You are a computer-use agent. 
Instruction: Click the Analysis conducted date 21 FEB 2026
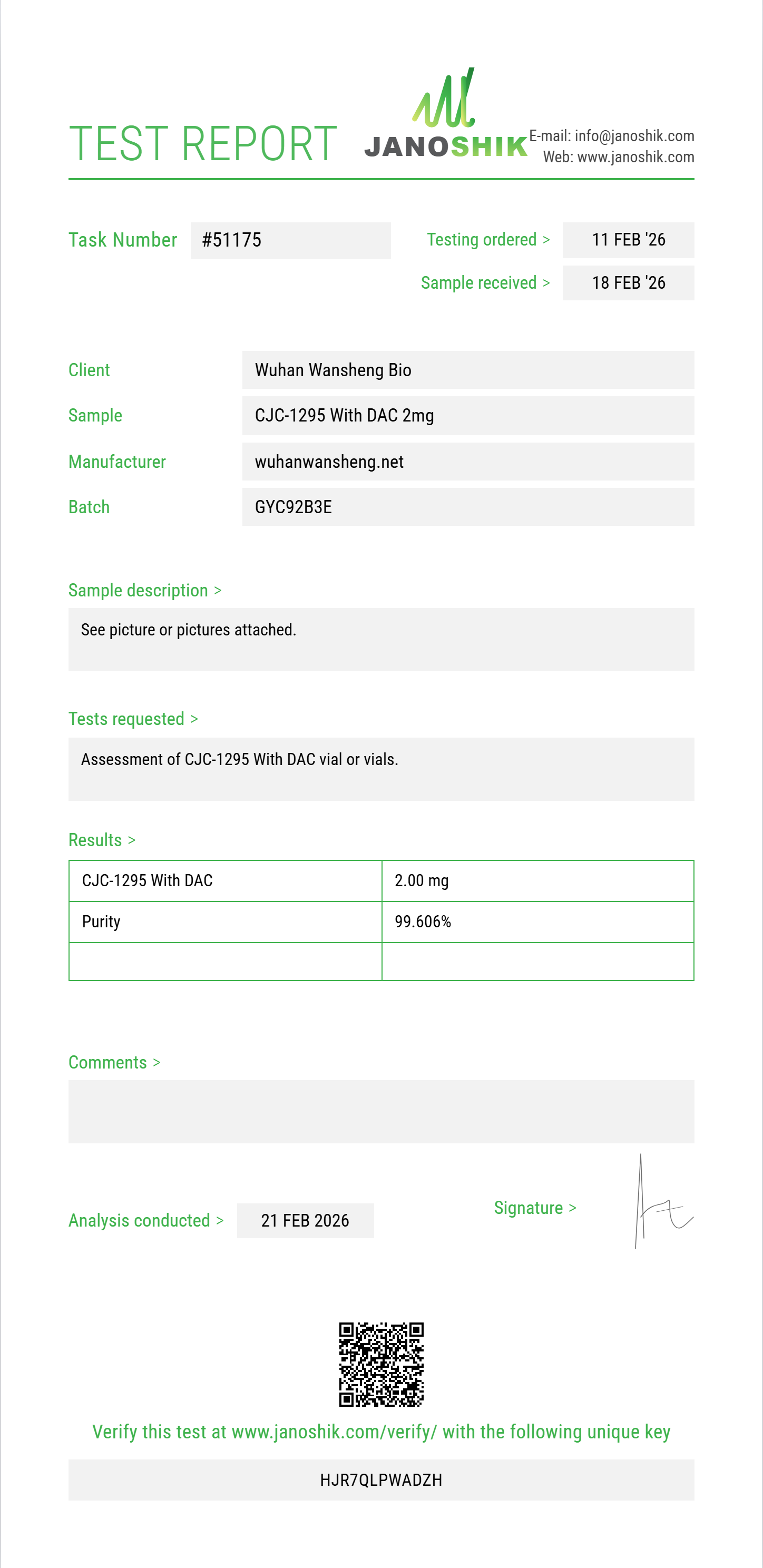click(305, 1220)
